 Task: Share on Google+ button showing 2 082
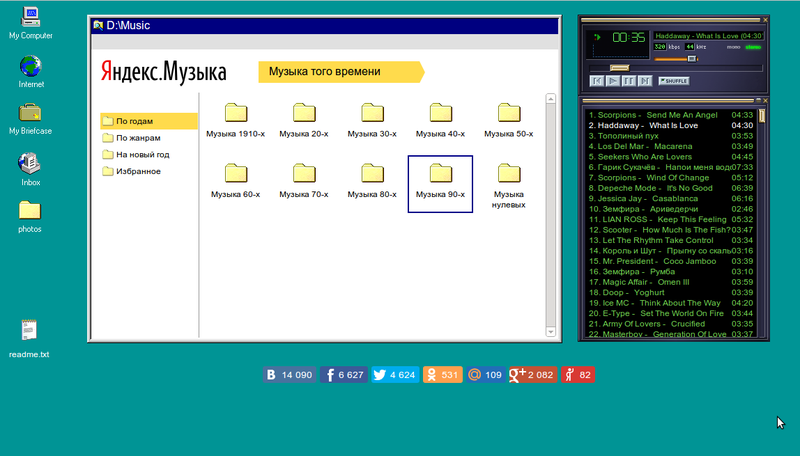[x=533, y=375]
